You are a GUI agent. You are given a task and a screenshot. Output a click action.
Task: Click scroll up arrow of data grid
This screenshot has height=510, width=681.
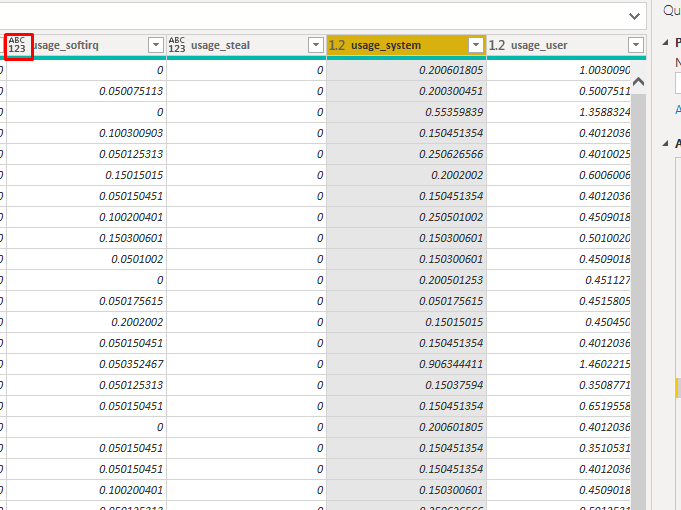639,81
